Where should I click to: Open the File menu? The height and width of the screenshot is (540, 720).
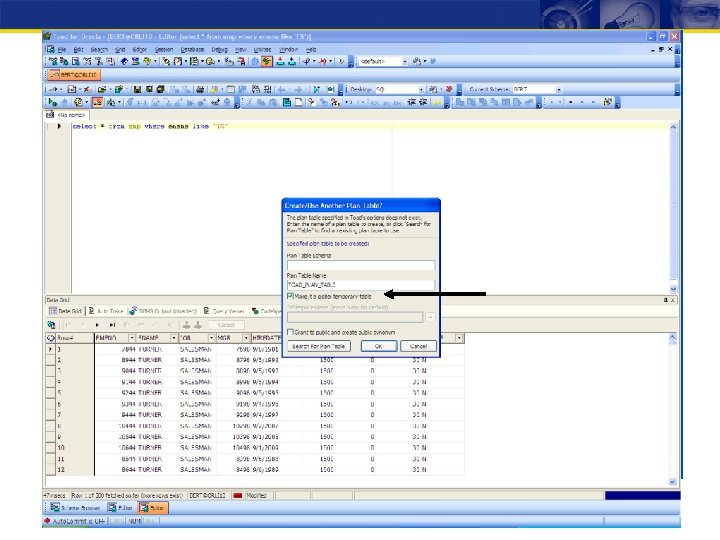(x=62, y=50)
